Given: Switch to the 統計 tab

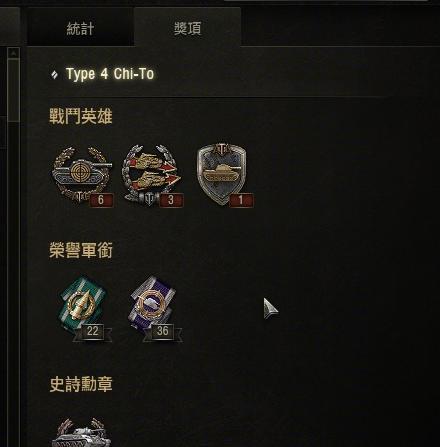Looking at the screenshot, I should (80, 28).
